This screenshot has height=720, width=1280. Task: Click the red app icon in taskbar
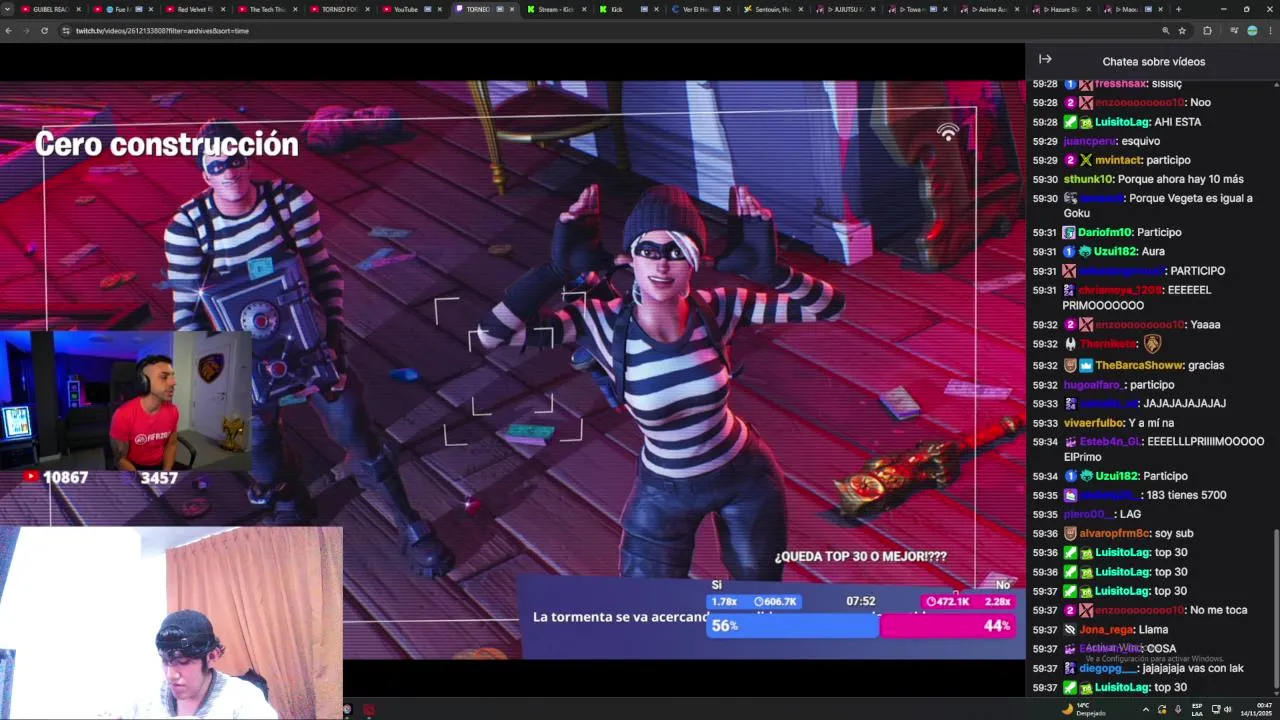369,710
